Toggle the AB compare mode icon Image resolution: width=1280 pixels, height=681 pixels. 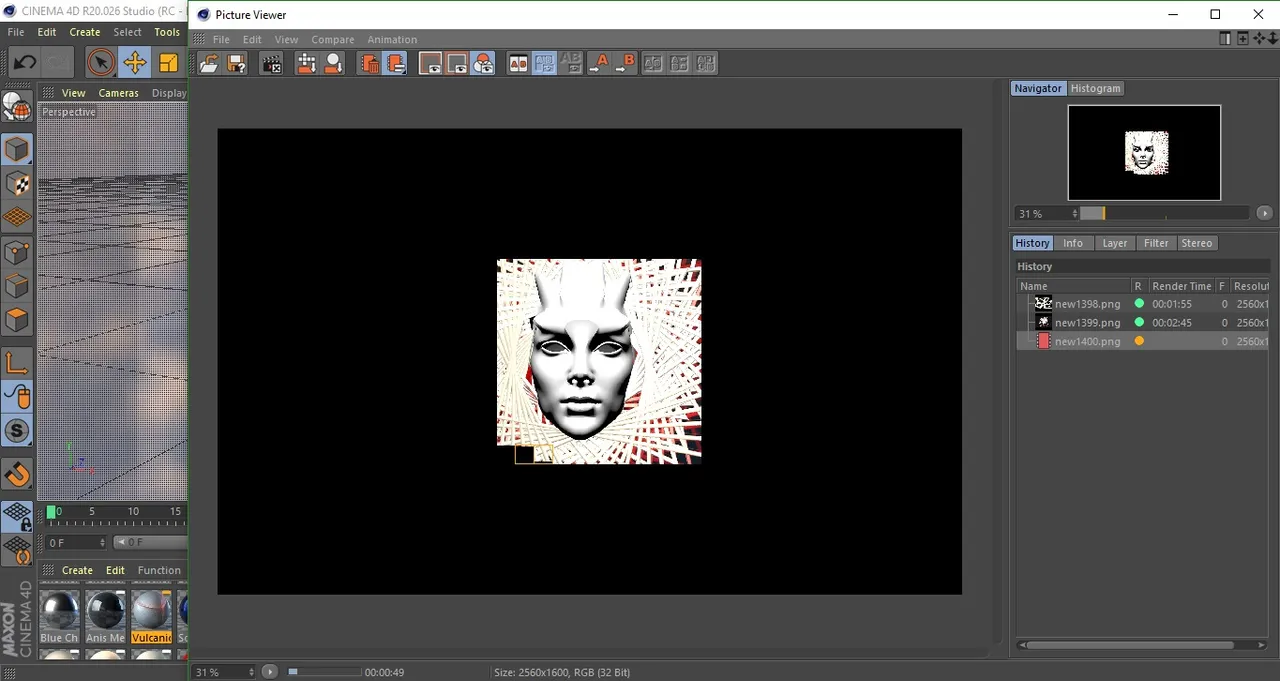point(518,63)
